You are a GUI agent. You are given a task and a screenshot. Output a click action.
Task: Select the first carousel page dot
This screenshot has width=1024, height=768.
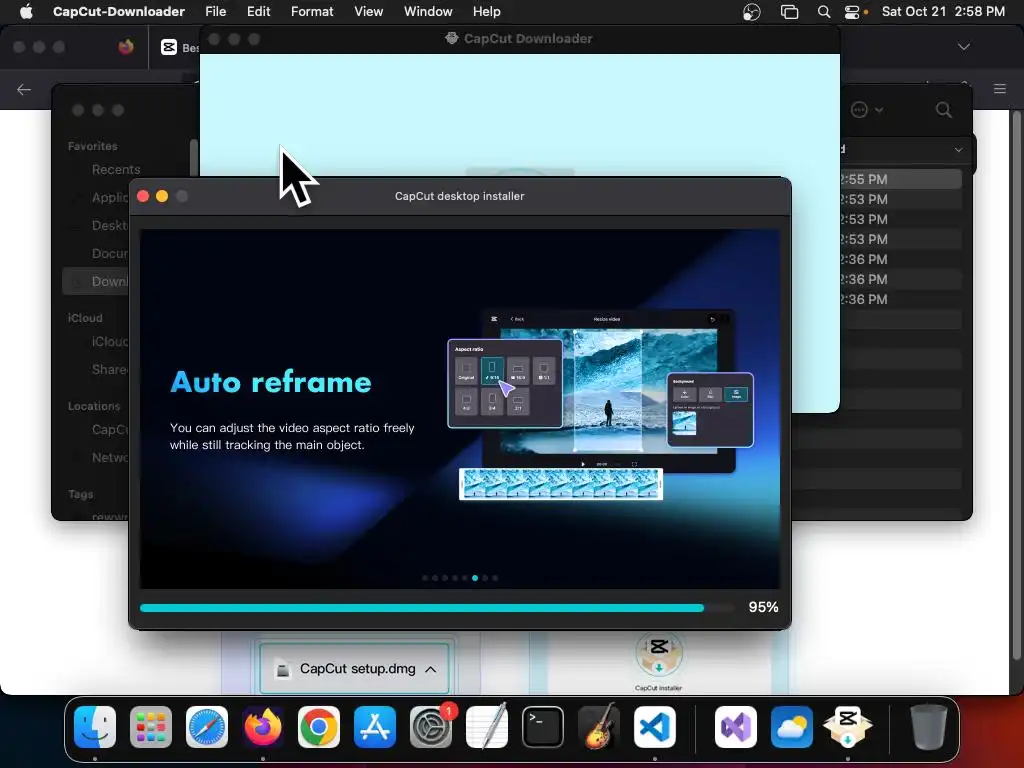click(425, 578)
